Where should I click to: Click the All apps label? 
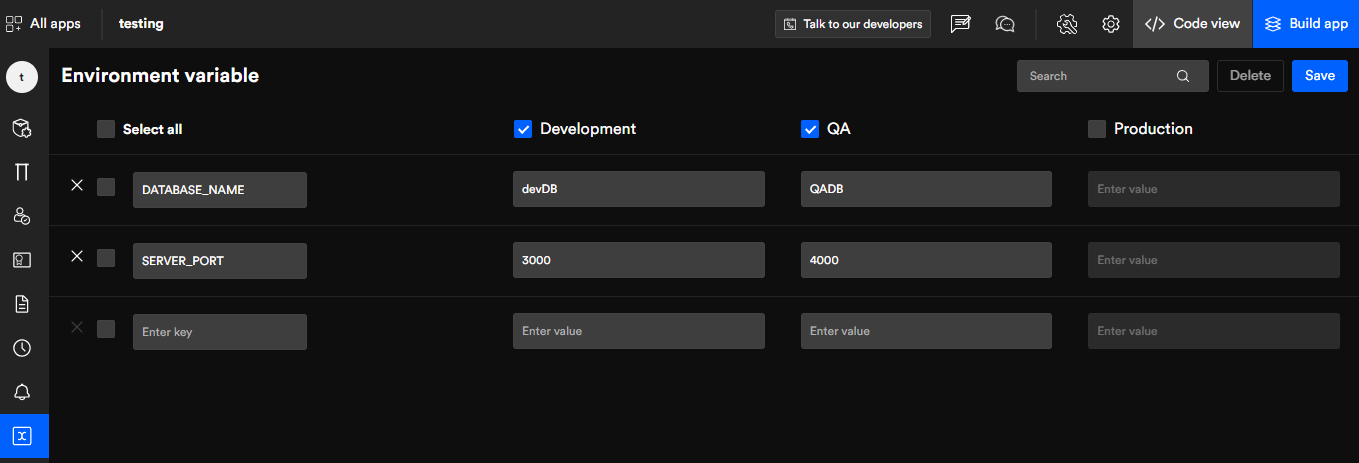tap(55, 23)
